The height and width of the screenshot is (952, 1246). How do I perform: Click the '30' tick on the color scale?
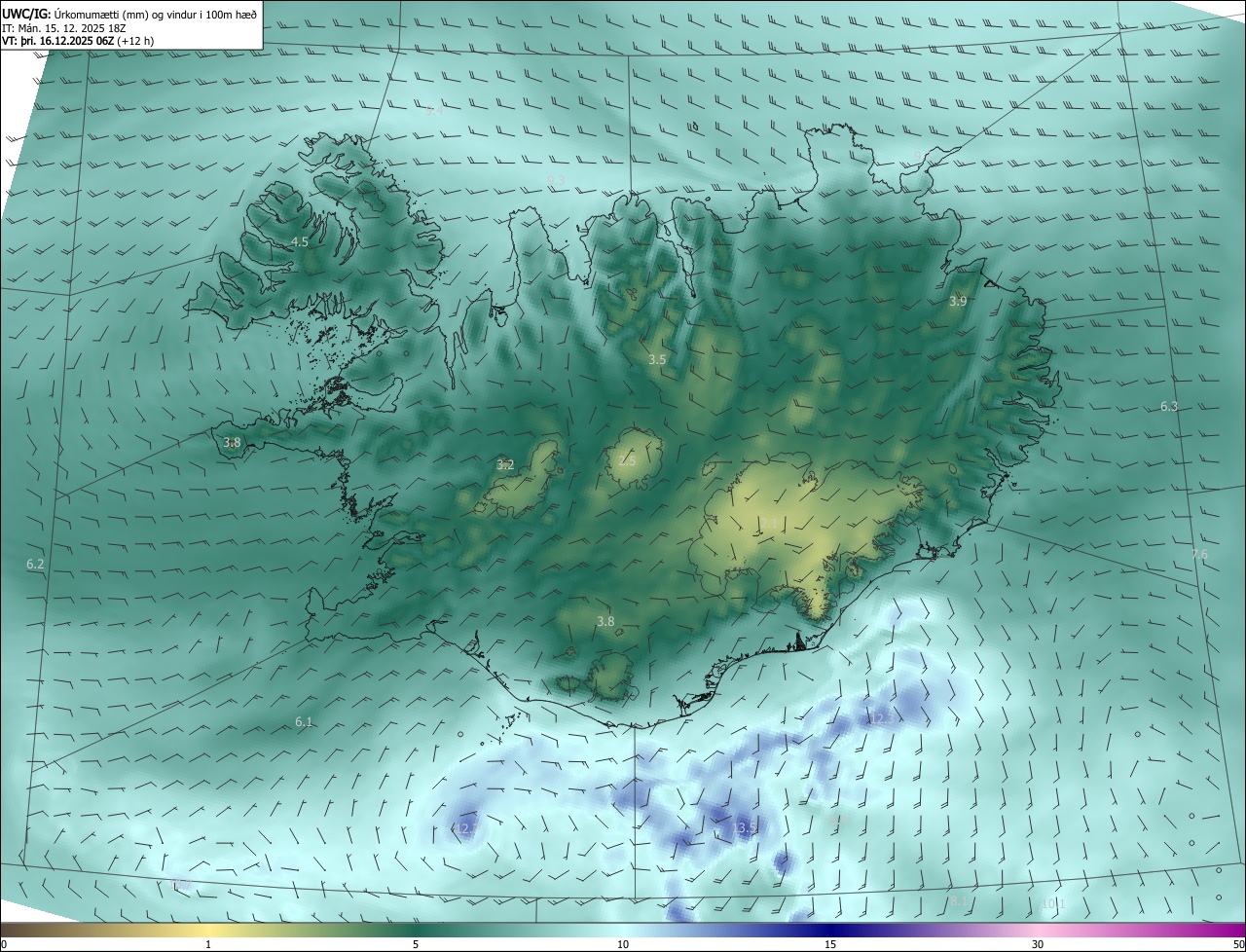[1038, 944]
